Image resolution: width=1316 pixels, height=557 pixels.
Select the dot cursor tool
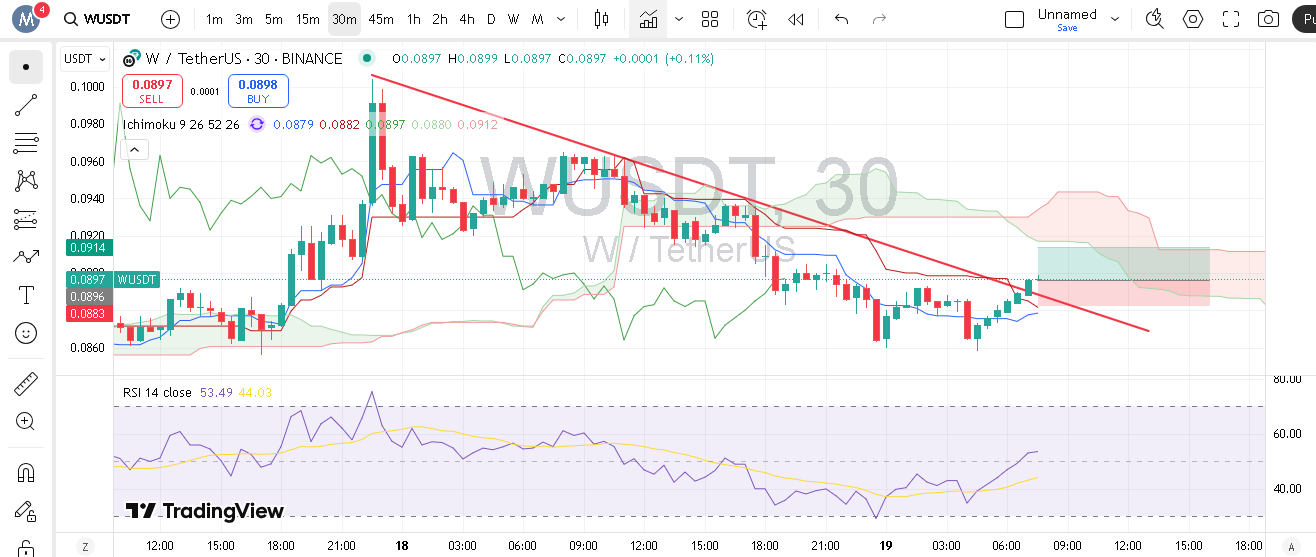click(26, 67)
